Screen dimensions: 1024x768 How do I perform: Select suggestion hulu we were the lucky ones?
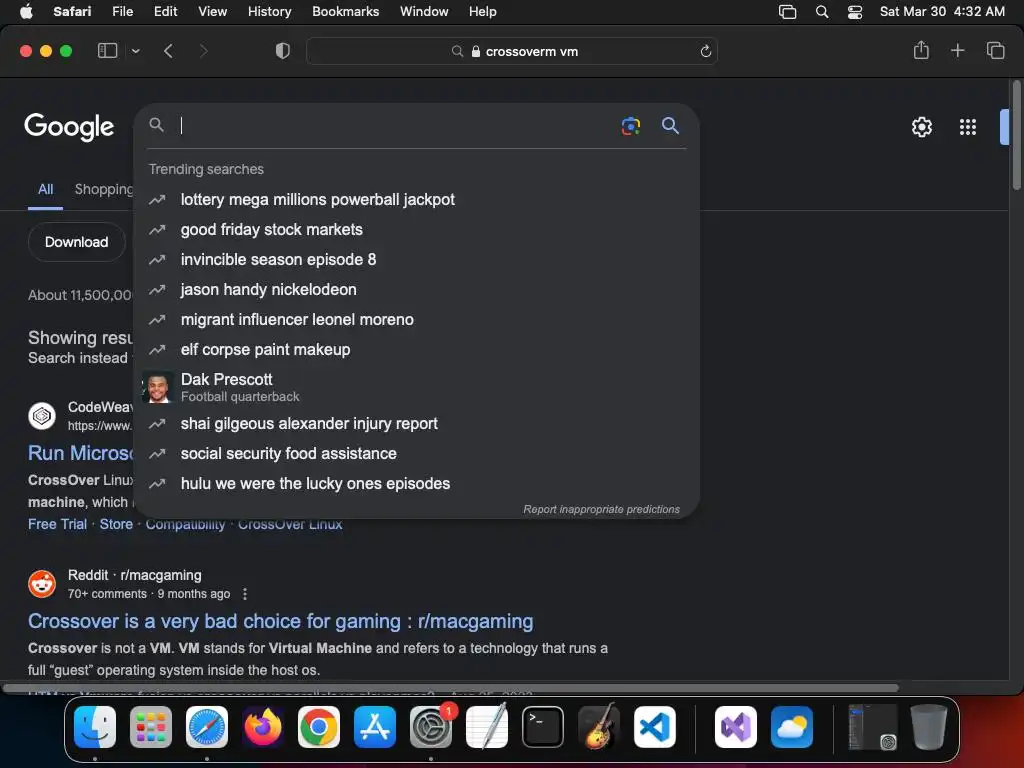click(416, 483)
